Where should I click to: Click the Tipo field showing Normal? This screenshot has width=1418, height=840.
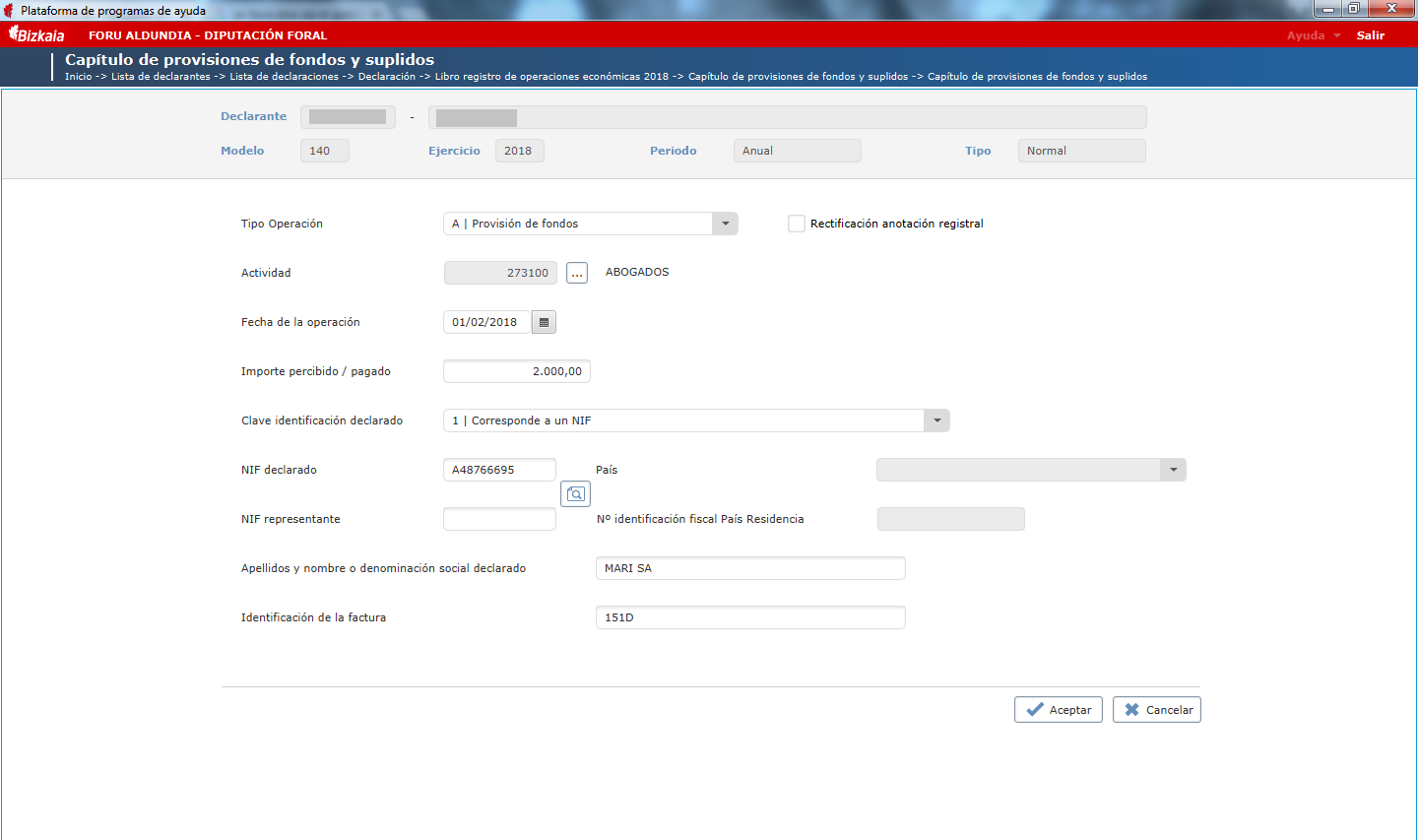1082,151
